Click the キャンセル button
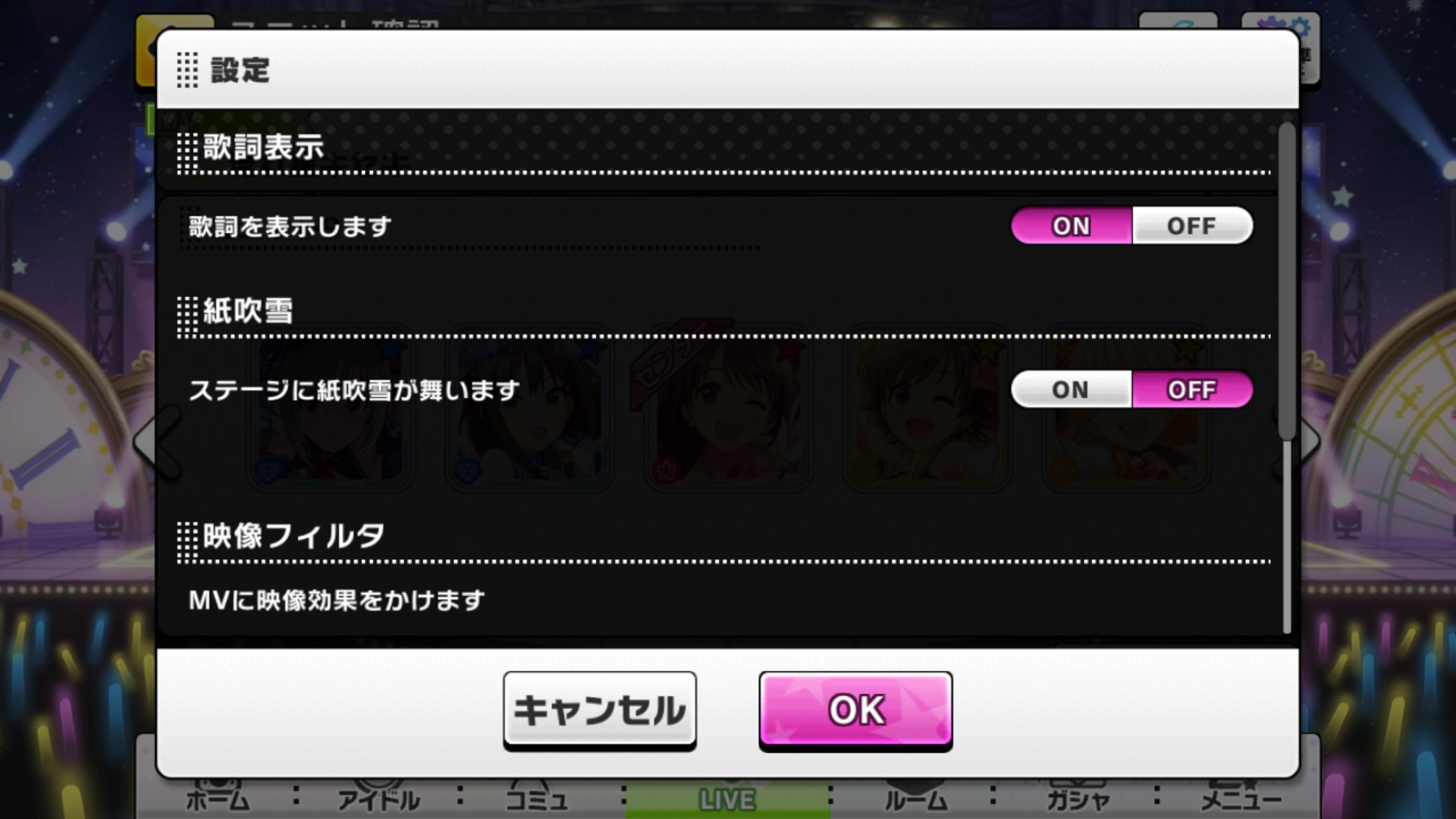Image resolution: width=1456 pixels, height=819 pixels. 600,711
